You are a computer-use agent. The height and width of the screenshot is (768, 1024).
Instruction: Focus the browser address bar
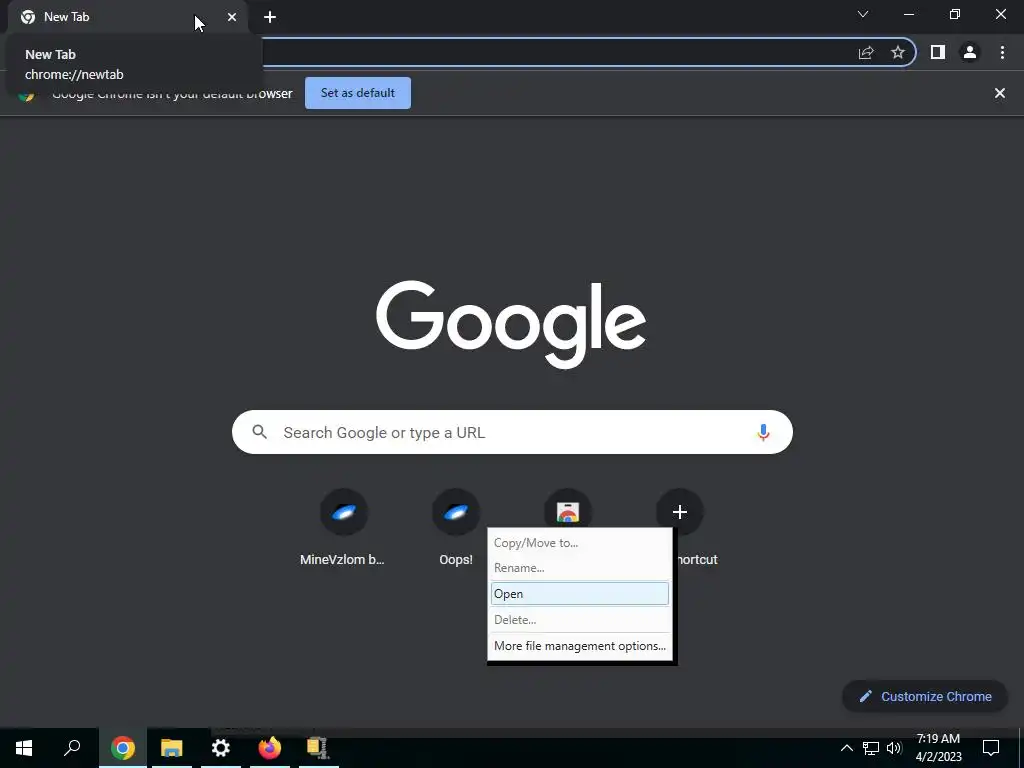point(555,52)
